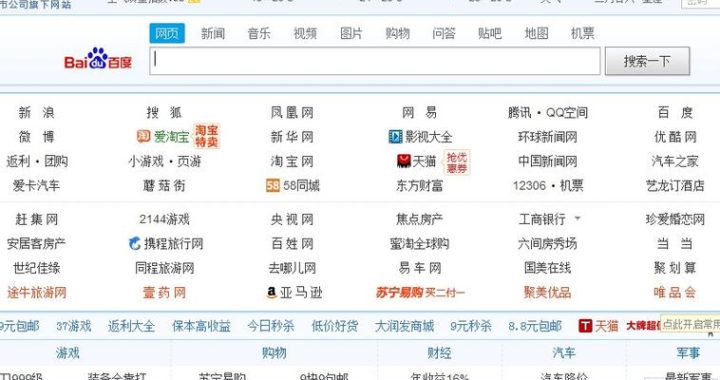Open the 赶集网 link
Screen dimensions: 720x380
tap(36, 219)
